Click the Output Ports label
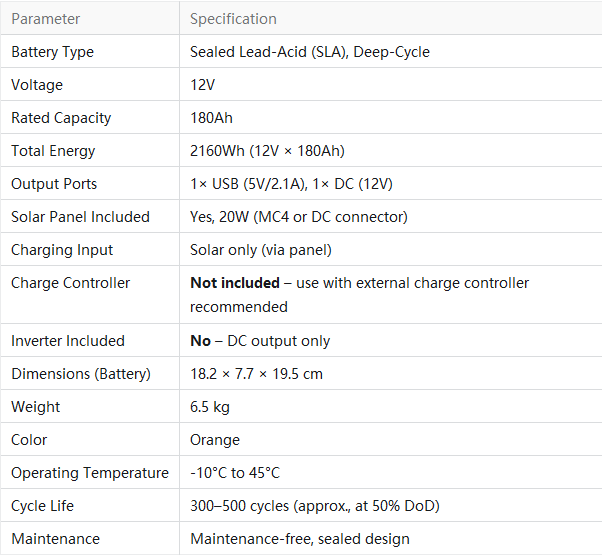The image size is (602, 555). 54,184
